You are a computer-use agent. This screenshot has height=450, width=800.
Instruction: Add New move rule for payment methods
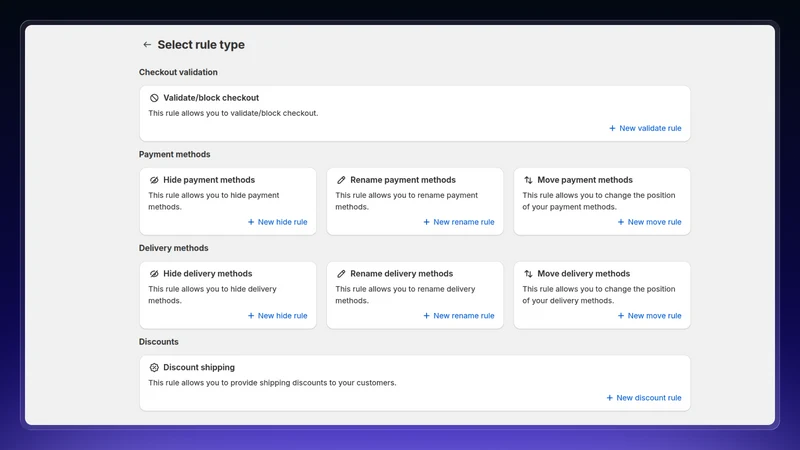(x=649, y=222)
